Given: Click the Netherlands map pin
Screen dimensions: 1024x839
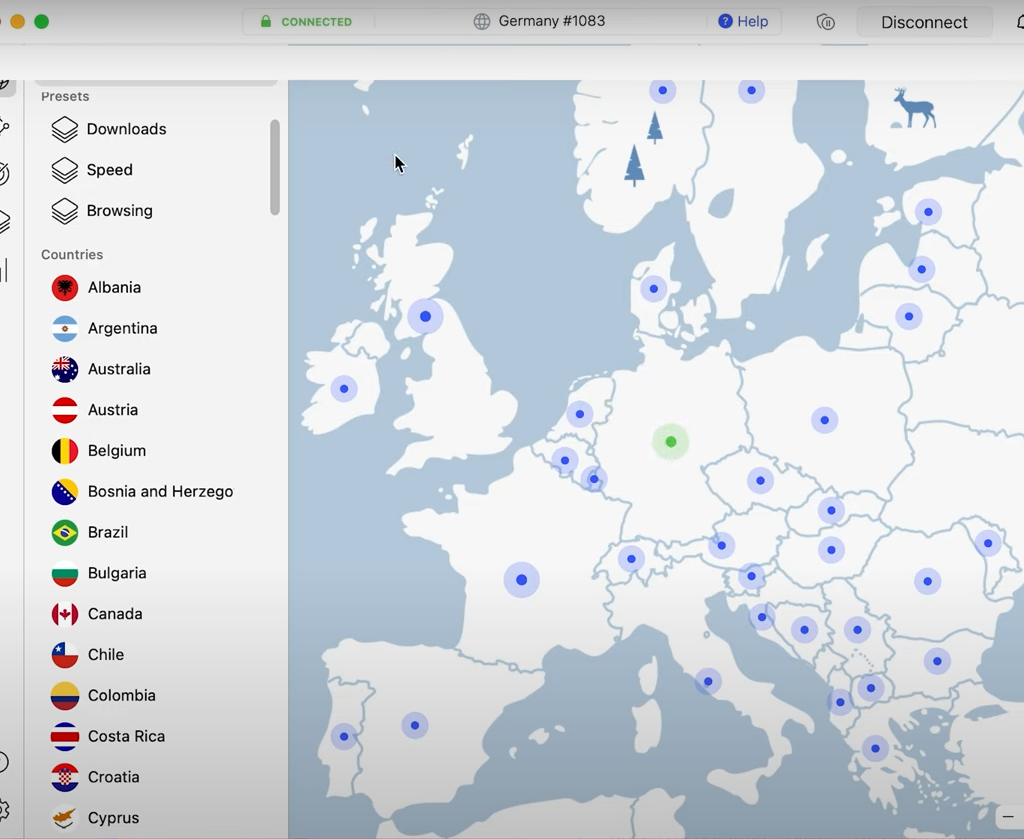Looking at the screenshot, I should click(x=579, y=414).
